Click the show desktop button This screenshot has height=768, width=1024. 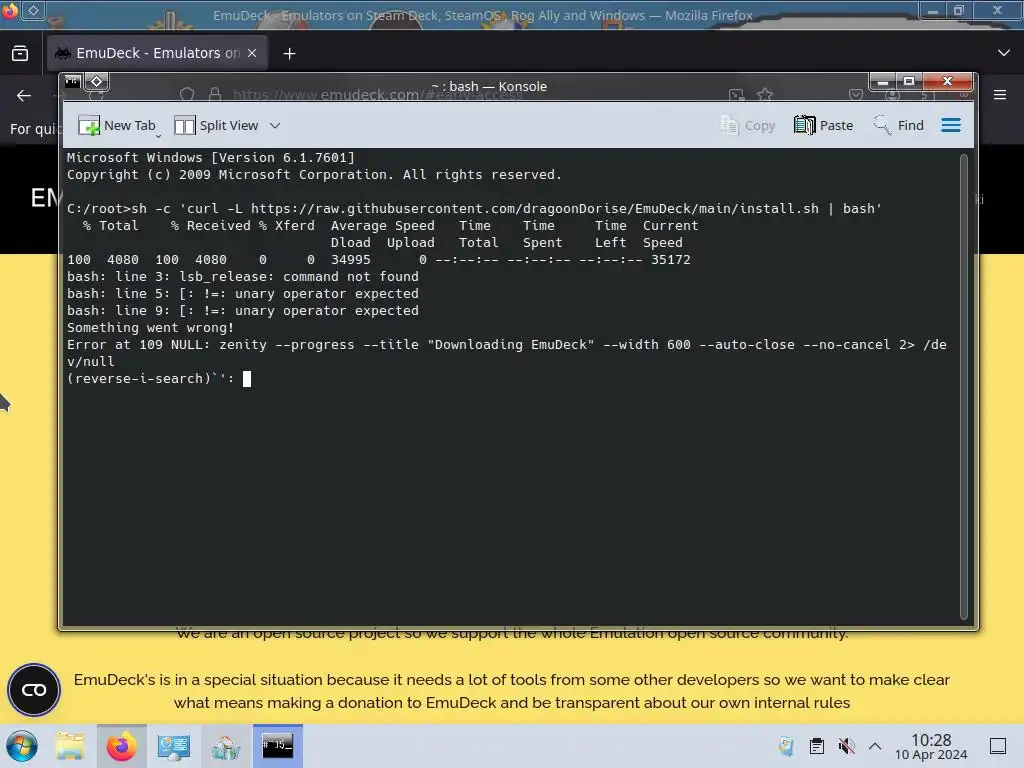tap(998, 746)
